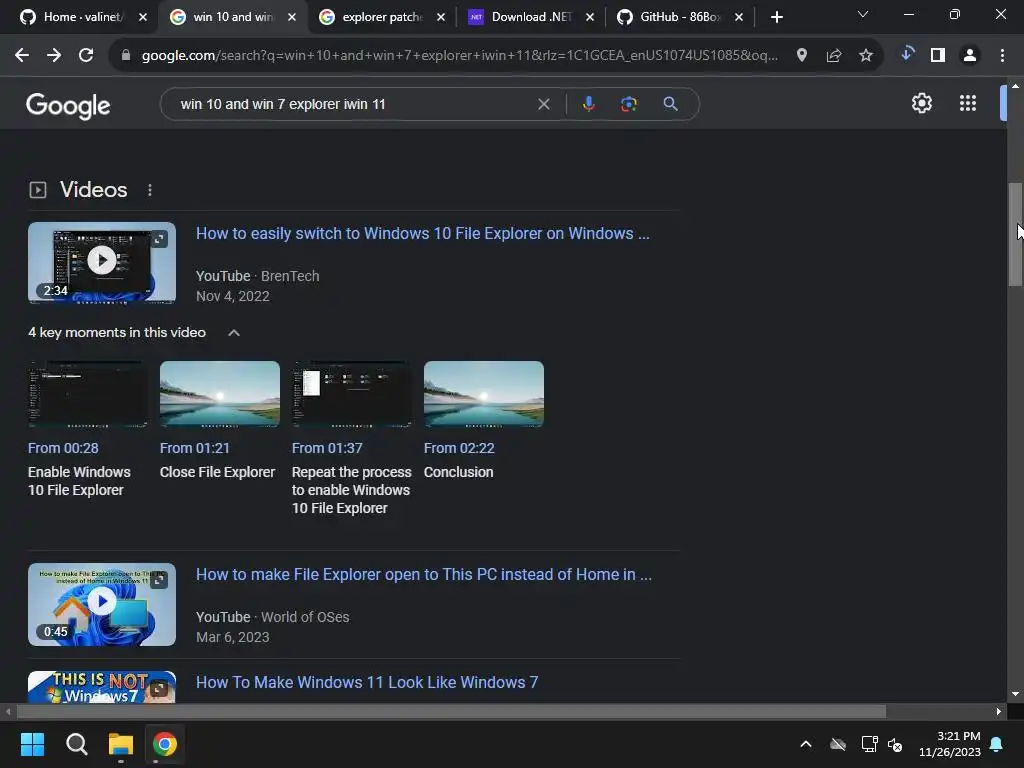Jump to 'From 01:21' key moment
This screenshot has width=1024, height=768.
coord(195,449)
